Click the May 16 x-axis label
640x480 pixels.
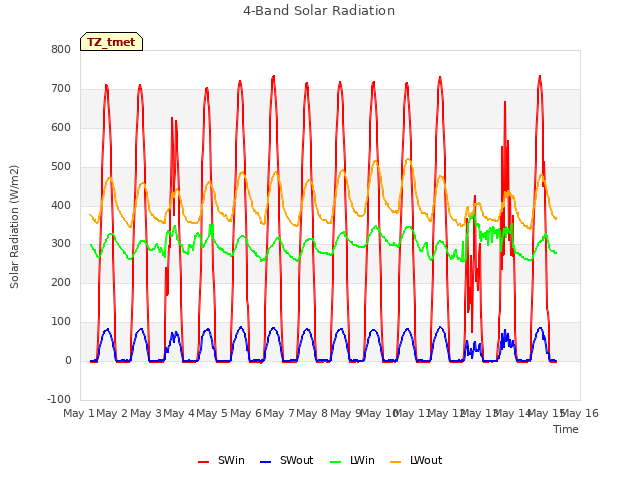[x=580, y=413]
